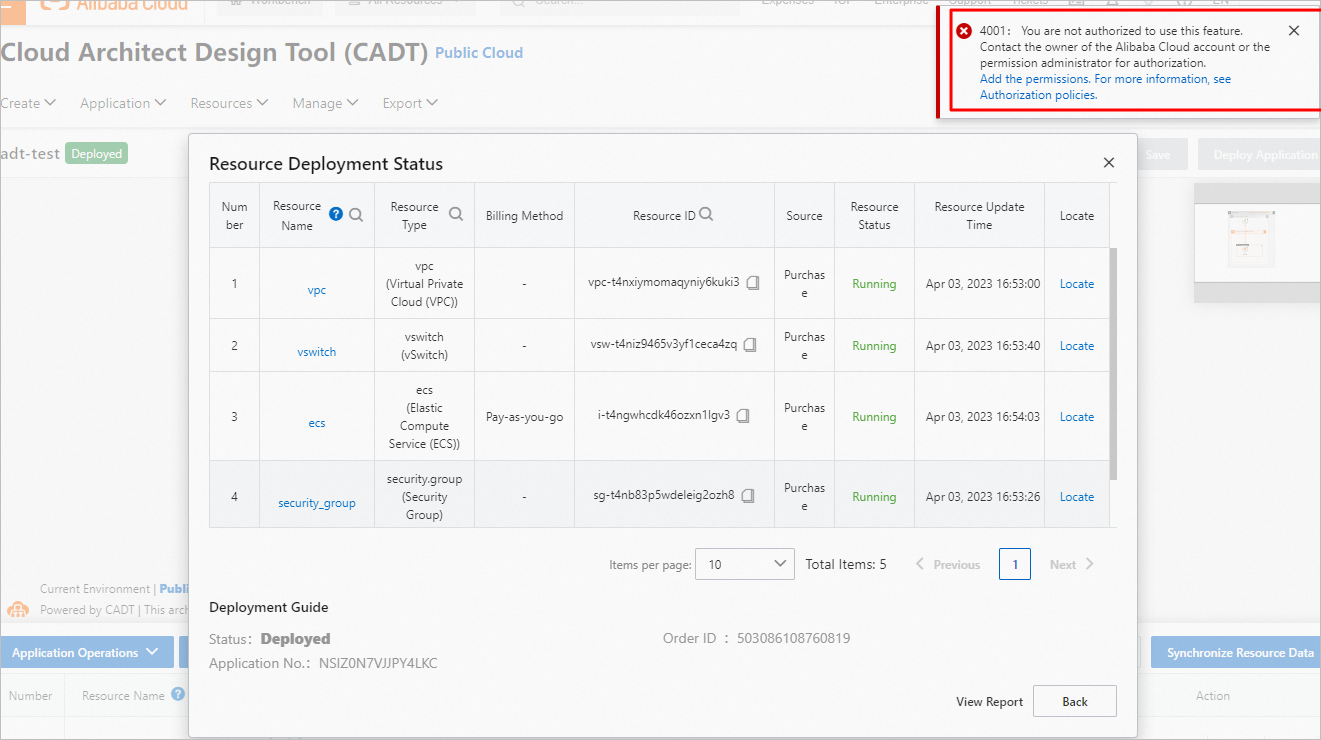1321x740 pixels.
Task: Copy the ecs instance resource ID
Action: click(743, 415)
